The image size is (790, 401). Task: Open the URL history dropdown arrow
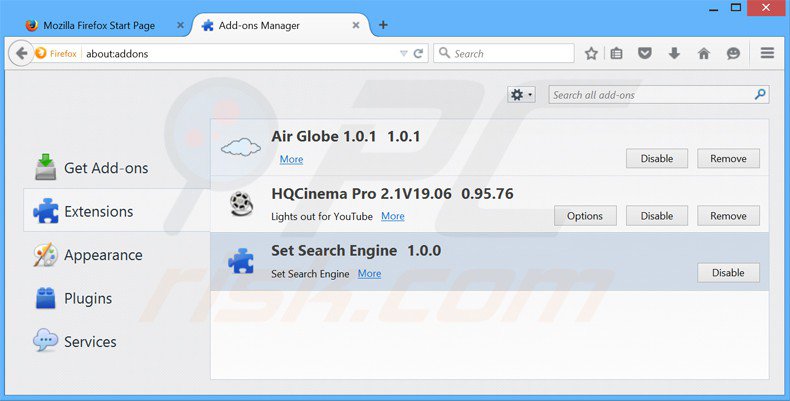tap(404, 53)
